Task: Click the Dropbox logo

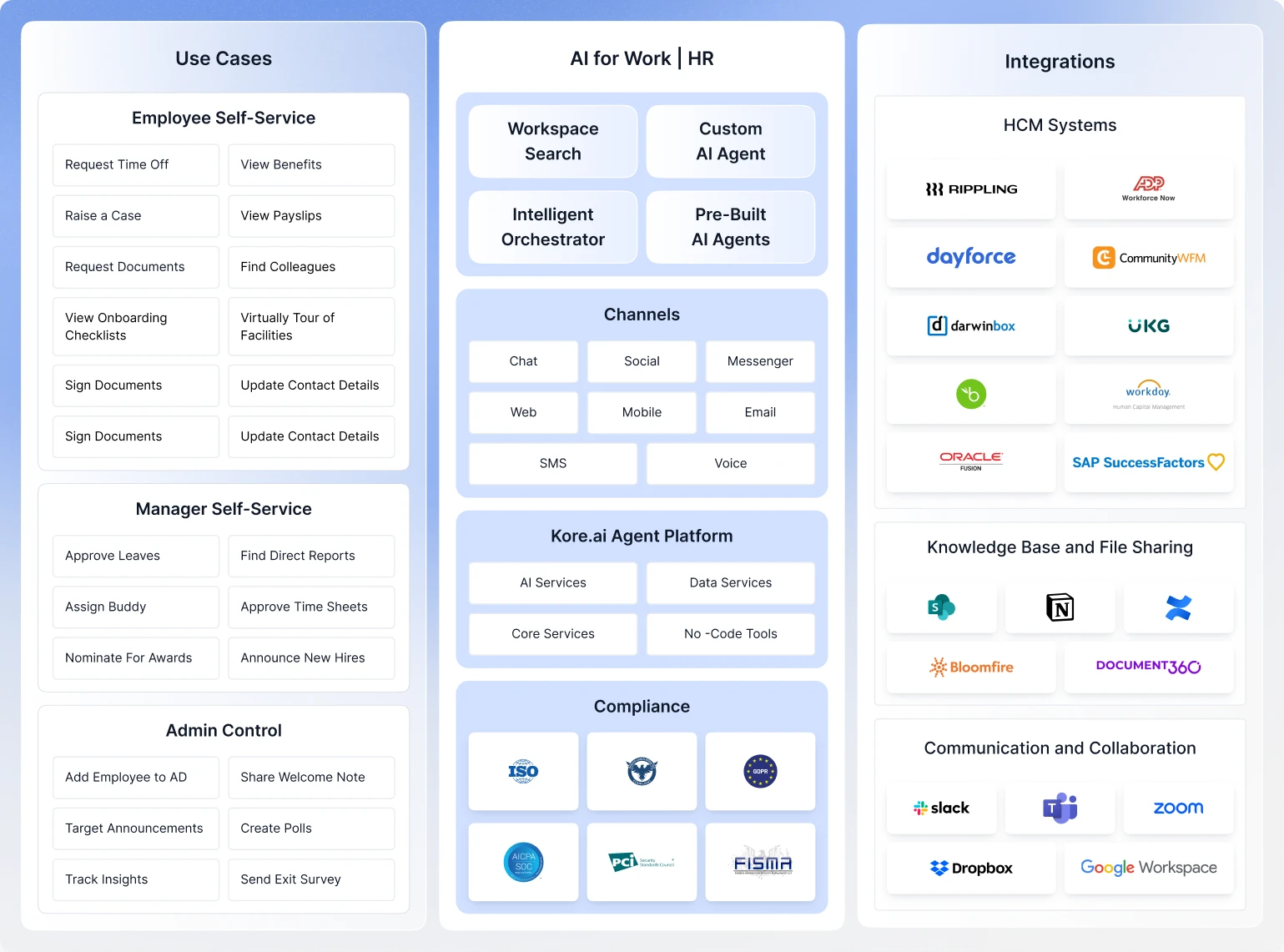Action: 971,868
